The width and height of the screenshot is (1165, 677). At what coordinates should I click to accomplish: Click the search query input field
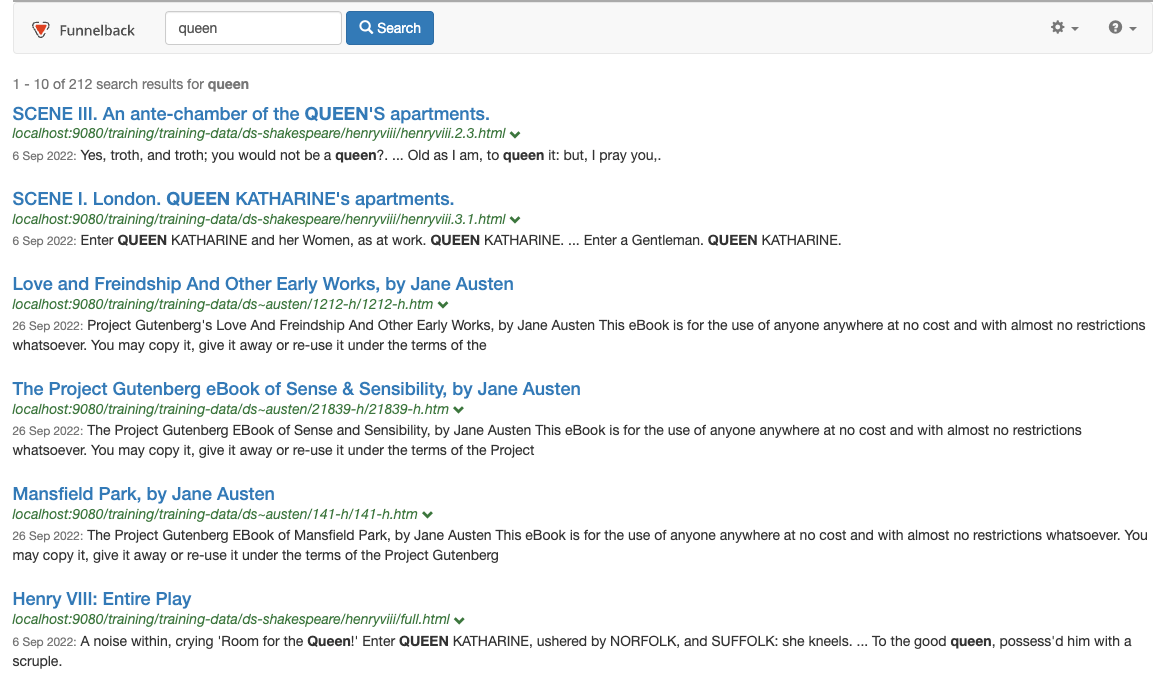tap(253, 28)
